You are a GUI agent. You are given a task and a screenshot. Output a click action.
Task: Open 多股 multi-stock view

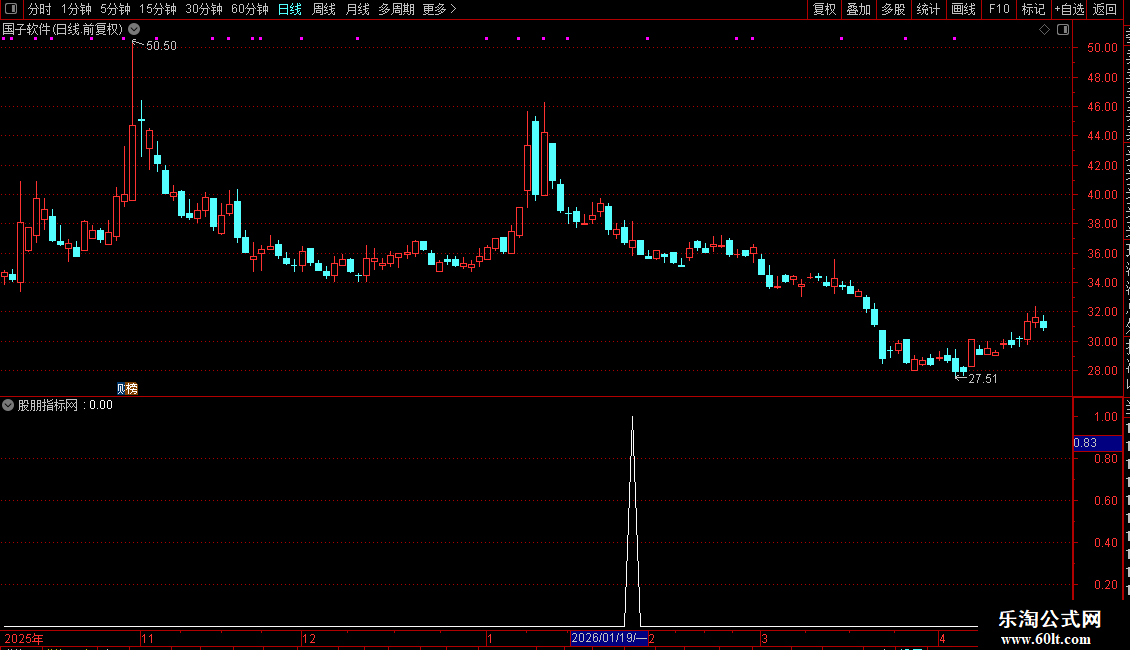pos(893,9)
